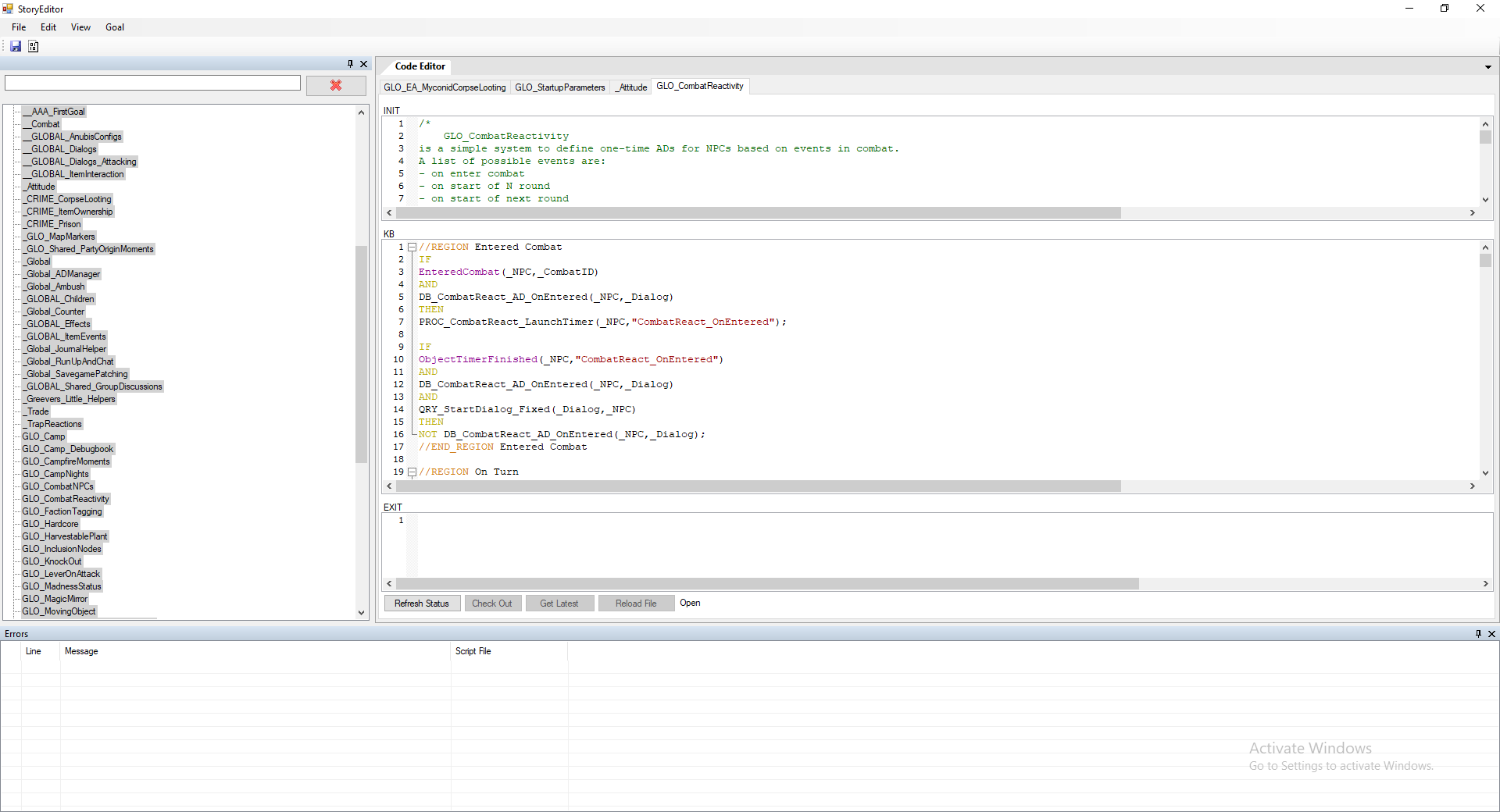The width and height of the screenshot is (1500, 812).
Task: Click the Script File column header
Action: point(509,651)
